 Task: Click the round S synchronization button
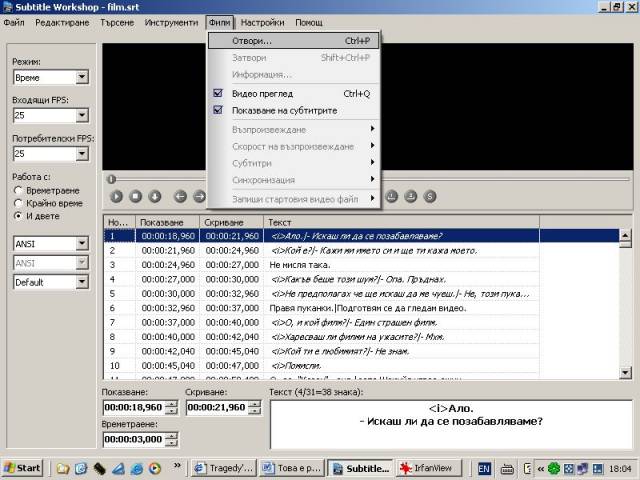429,196
